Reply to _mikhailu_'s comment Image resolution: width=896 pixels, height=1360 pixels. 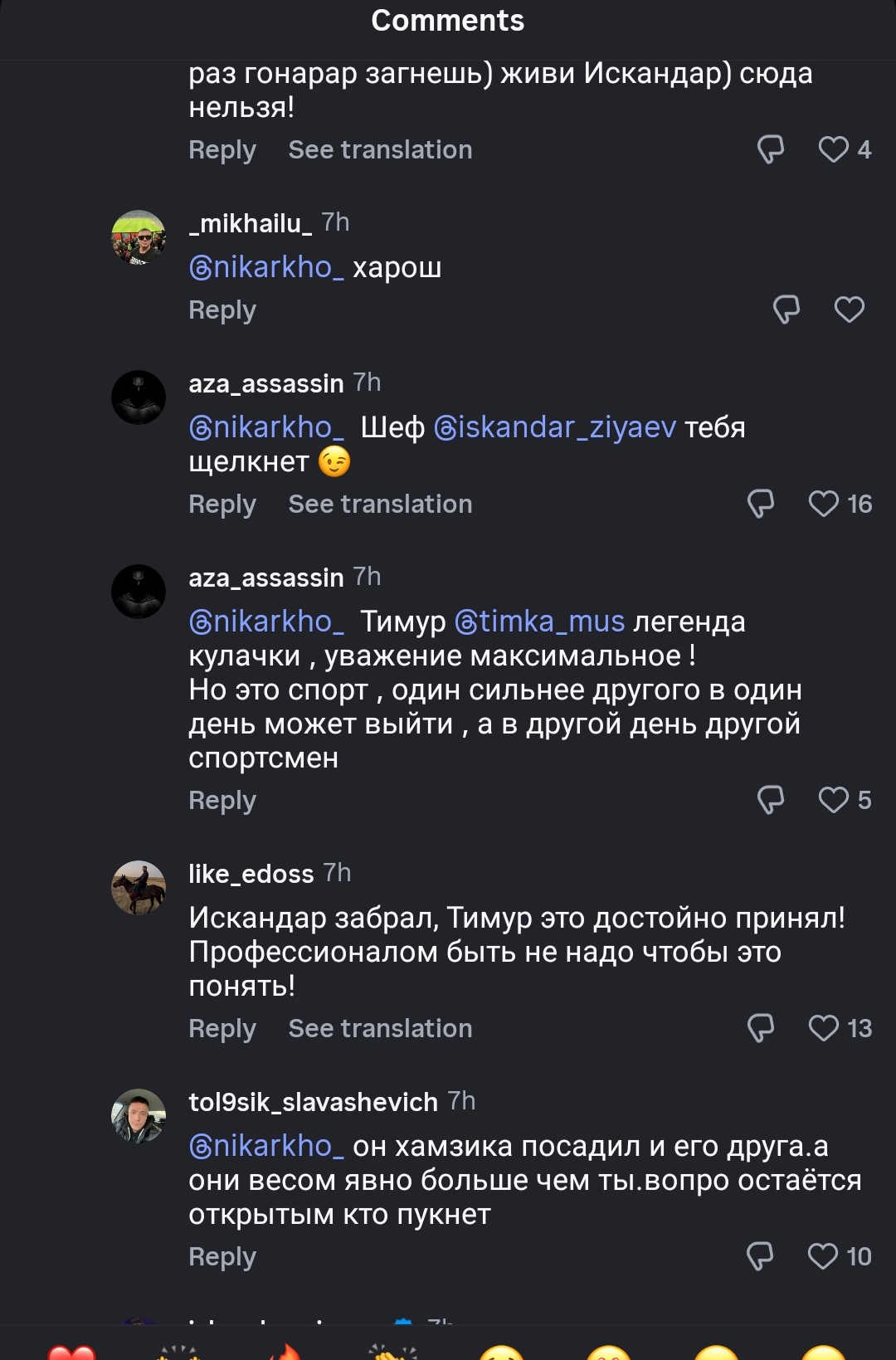coord(222,310)
